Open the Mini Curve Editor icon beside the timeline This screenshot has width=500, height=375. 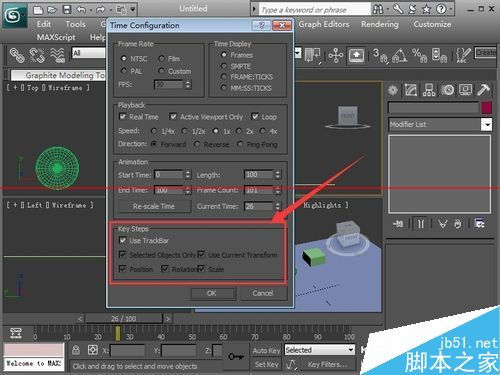pyautogui.click(x=16, y=333)
